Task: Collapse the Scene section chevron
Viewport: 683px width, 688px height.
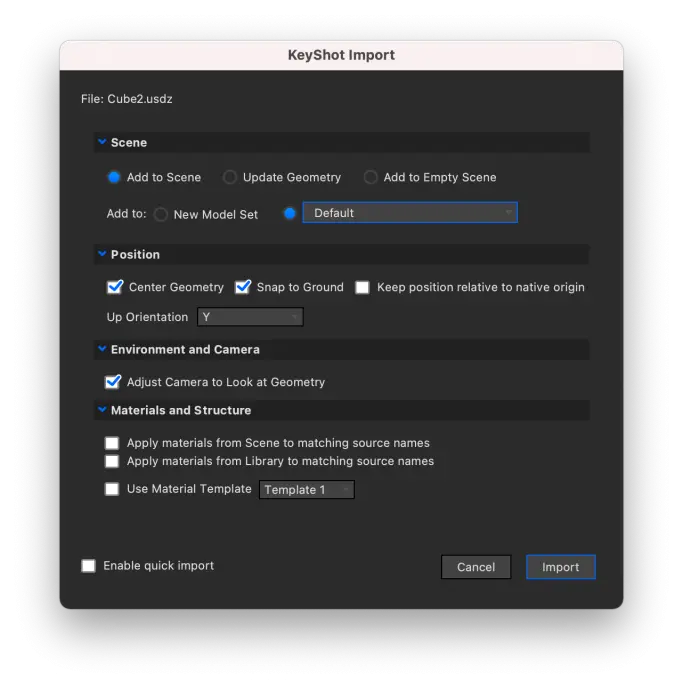Action: (102, 142)
